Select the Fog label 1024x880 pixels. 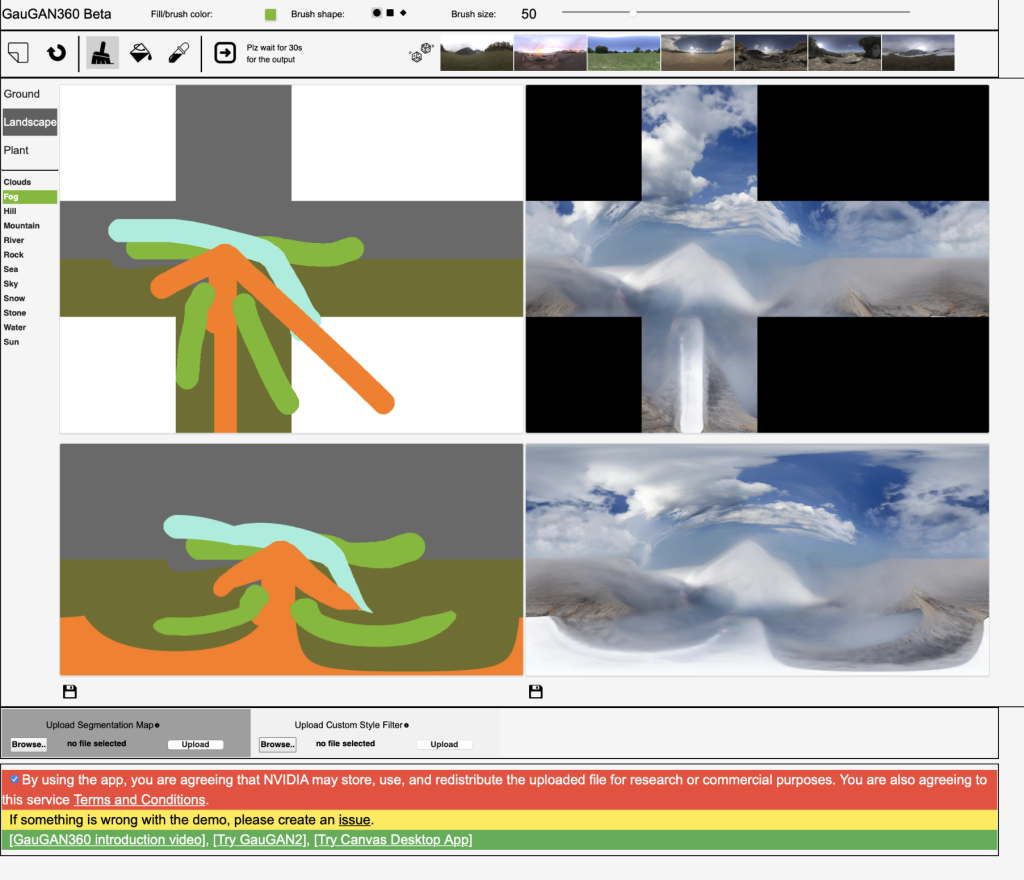29,196
